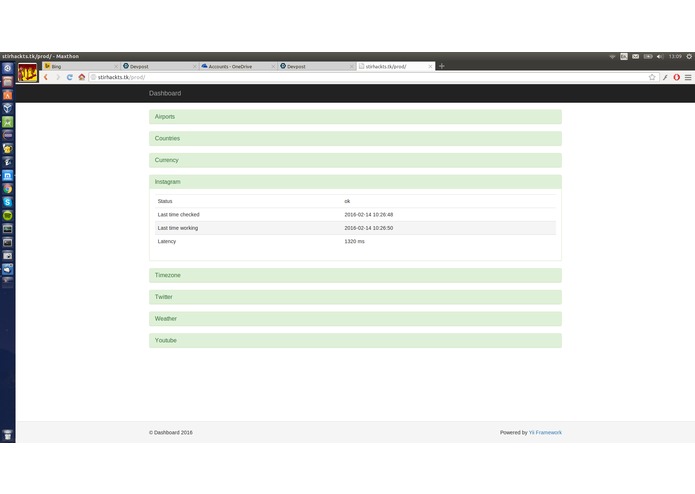Open Ubuntu Dash search from the launcher
The height and width of the screenshot is (494, 695).
click(x=8, y=68)
